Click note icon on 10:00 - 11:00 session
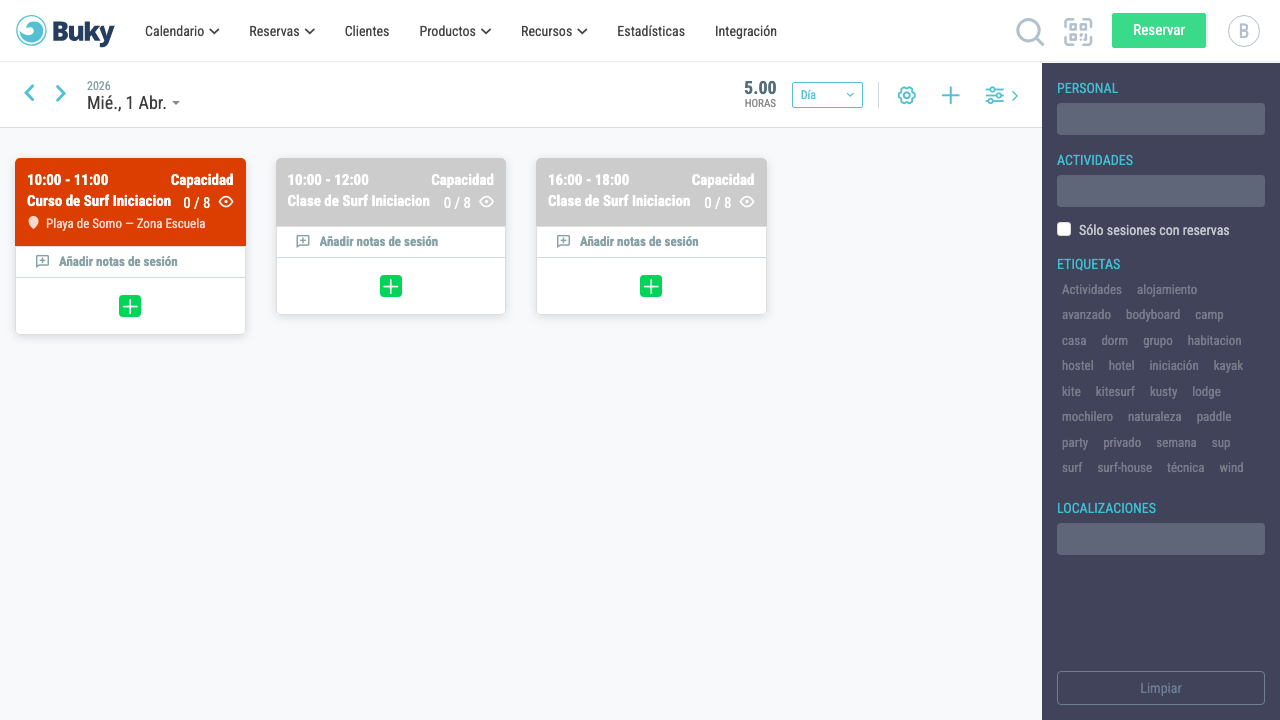Screen dimensions: 1280x720 (42, 261)
